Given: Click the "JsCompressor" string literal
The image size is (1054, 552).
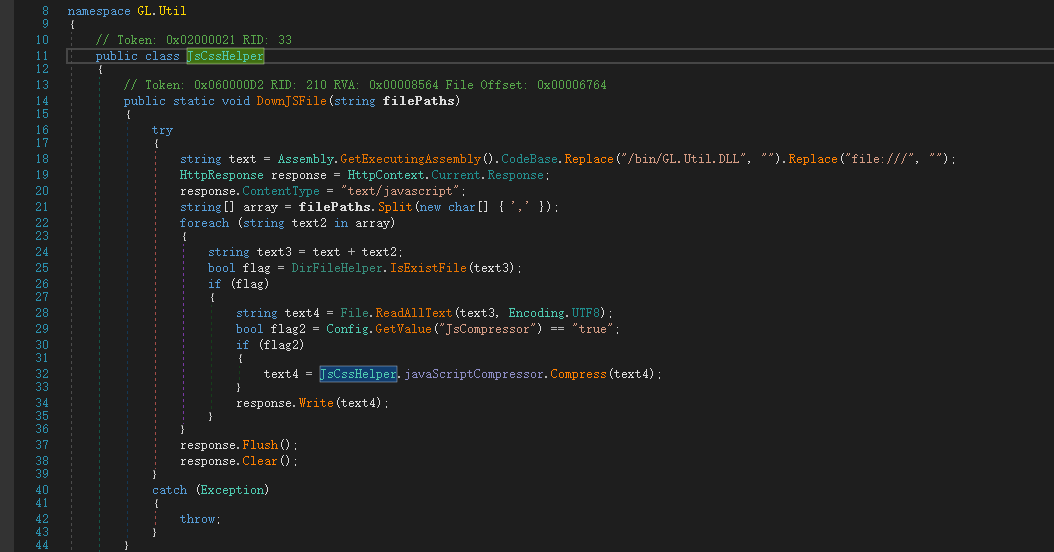Looking at the screenshot, I should [x=487, y=329].
